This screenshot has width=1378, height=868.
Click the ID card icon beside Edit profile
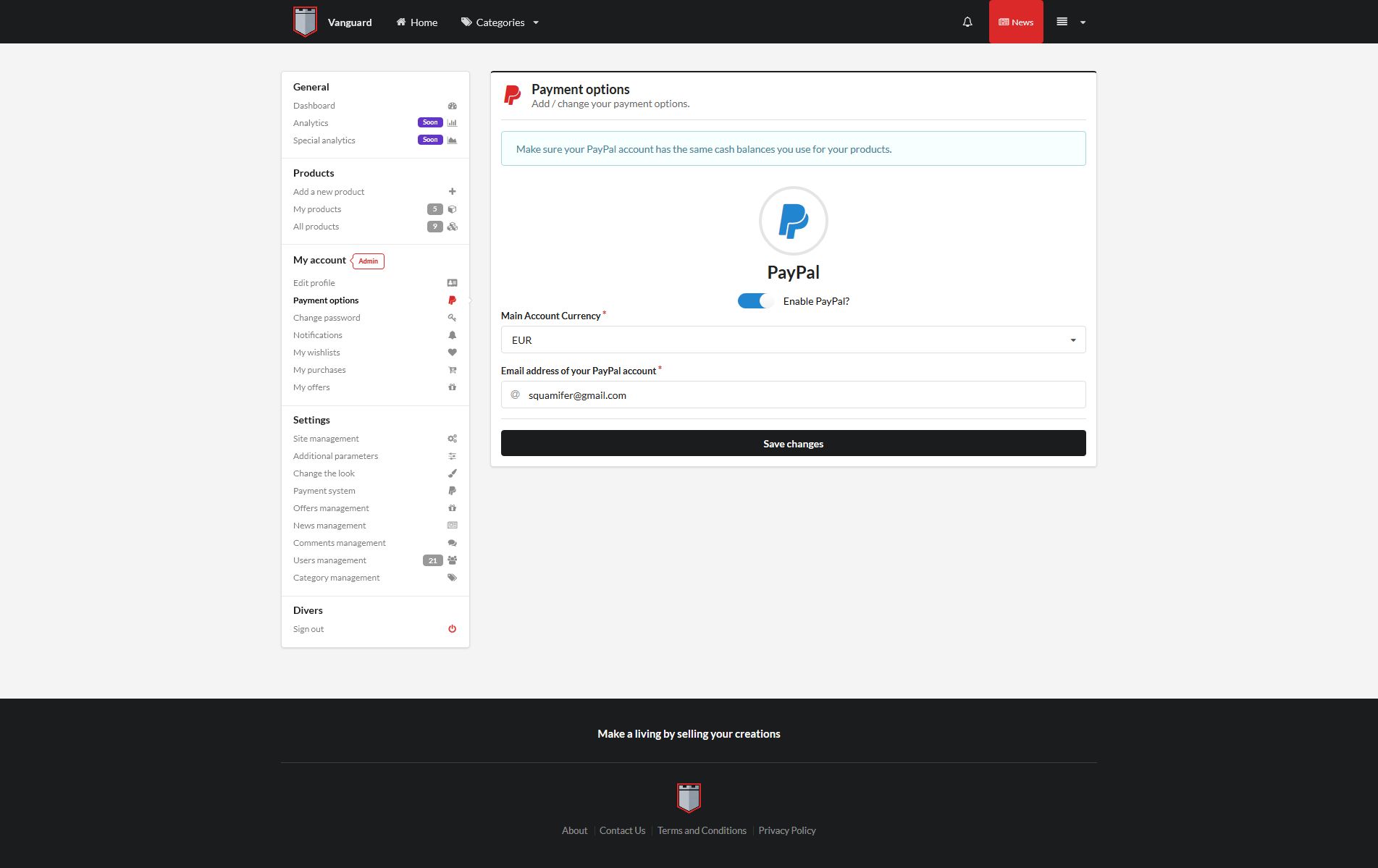(452, 283)
